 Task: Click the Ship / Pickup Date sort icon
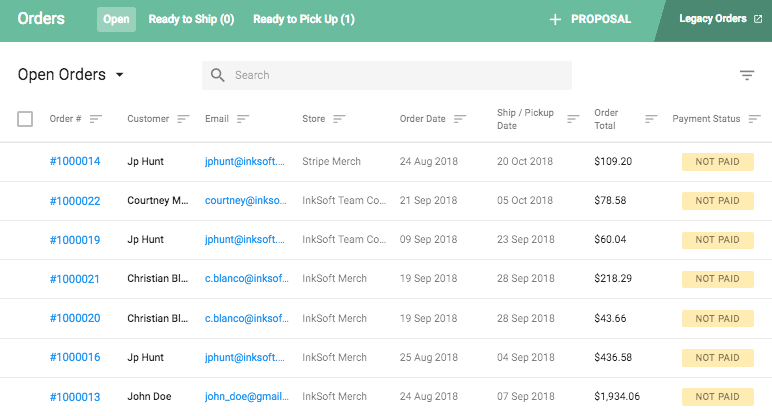(573, 119)
